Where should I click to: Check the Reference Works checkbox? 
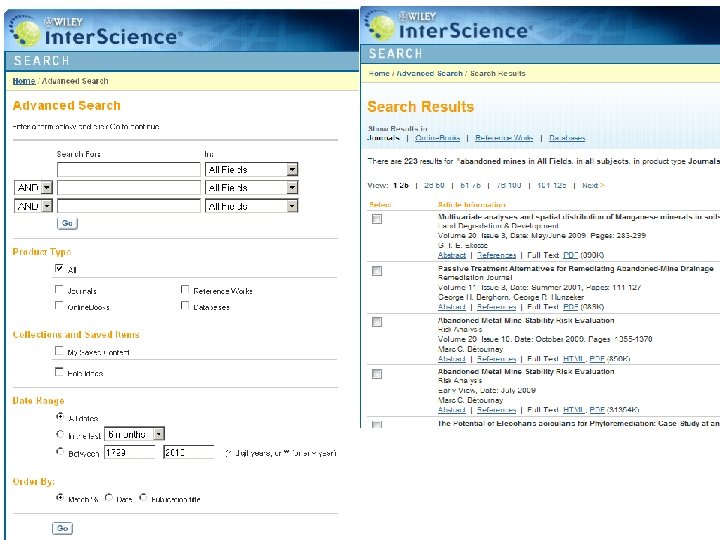click(x=185, y=289)
